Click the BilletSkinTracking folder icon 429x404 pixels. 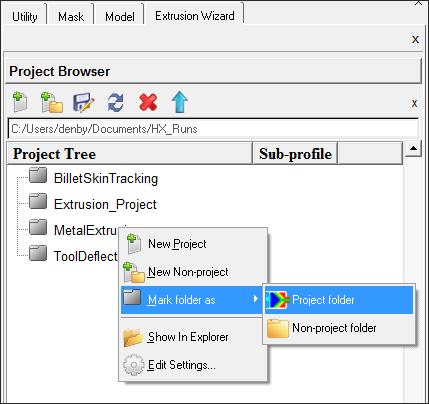pos(38,176)
